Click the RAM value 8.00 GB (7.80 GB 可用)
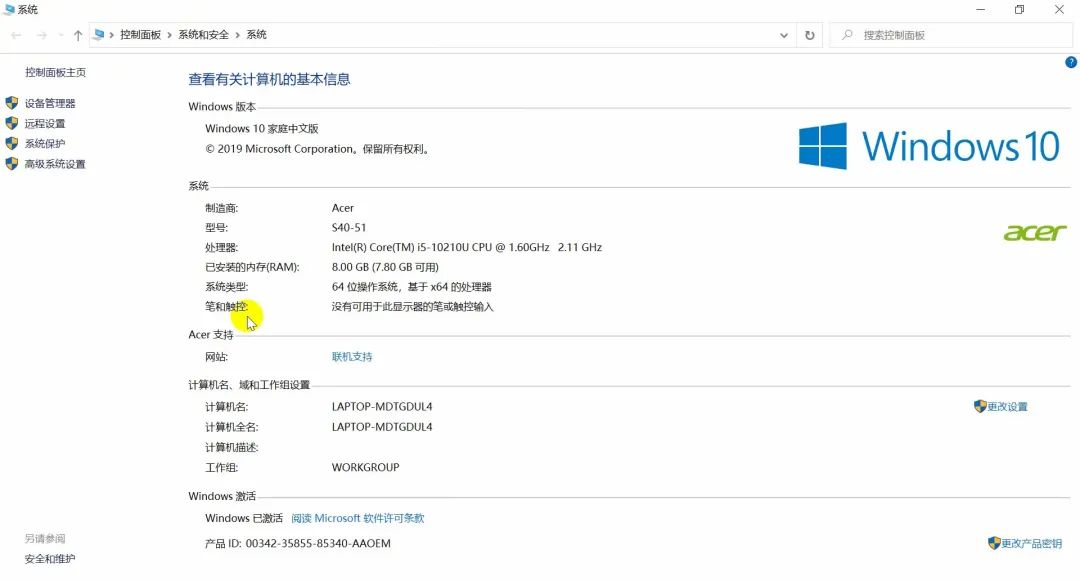The height and width of the screenshot is (581, 1080). tap(385, 267)
